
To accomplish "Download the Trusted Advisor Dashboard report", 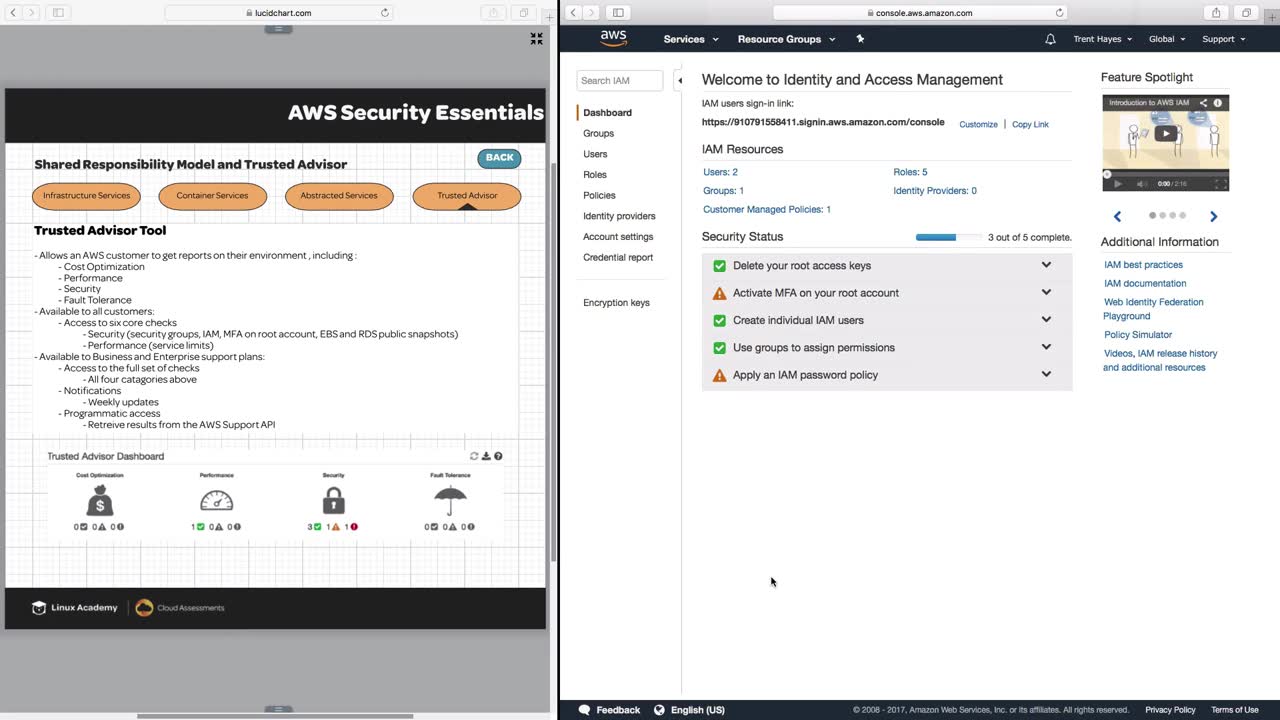I will coord(486,456).
